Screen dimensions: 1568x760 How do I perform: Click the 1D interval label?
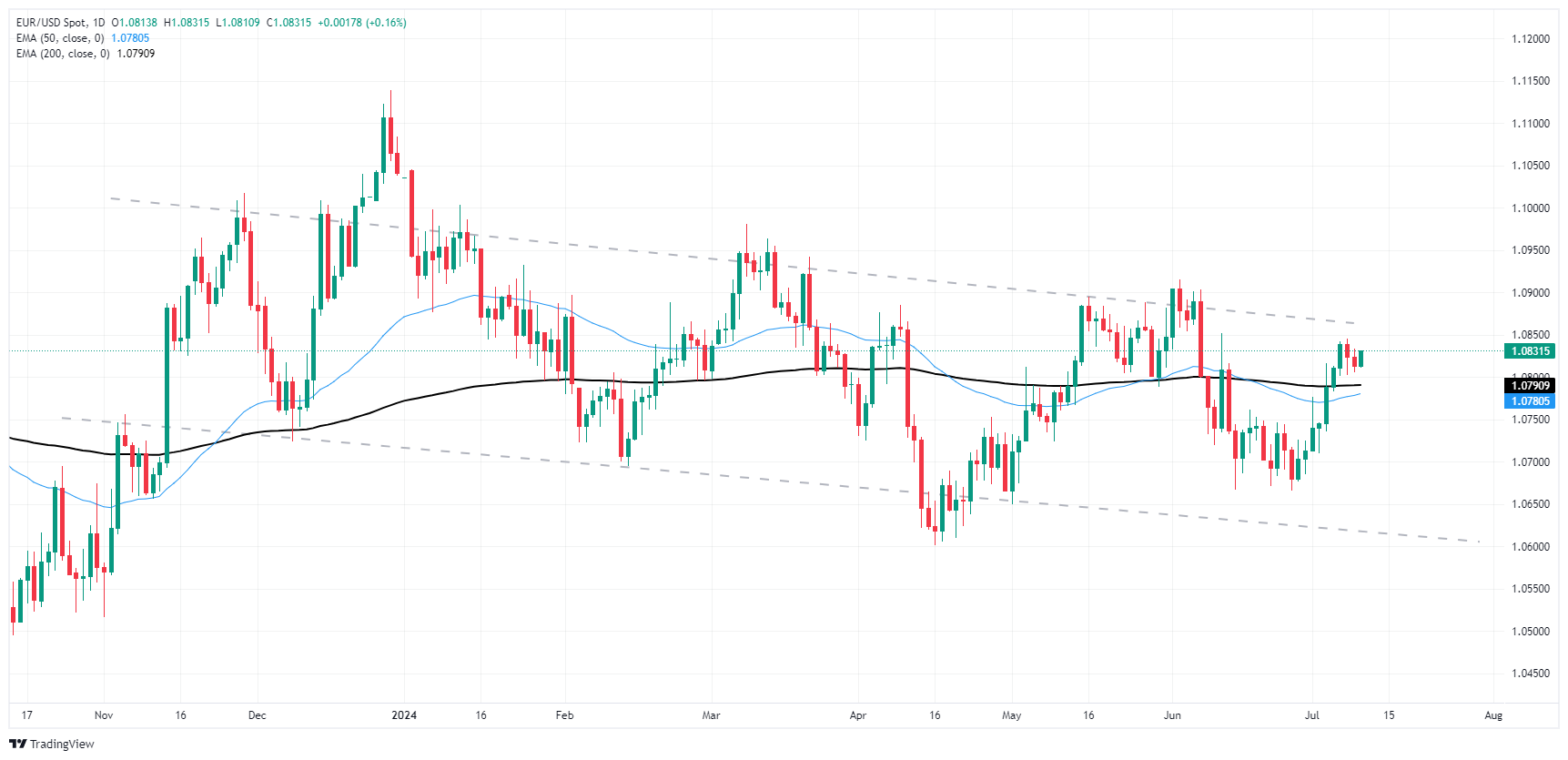click(x=98, y=23)
